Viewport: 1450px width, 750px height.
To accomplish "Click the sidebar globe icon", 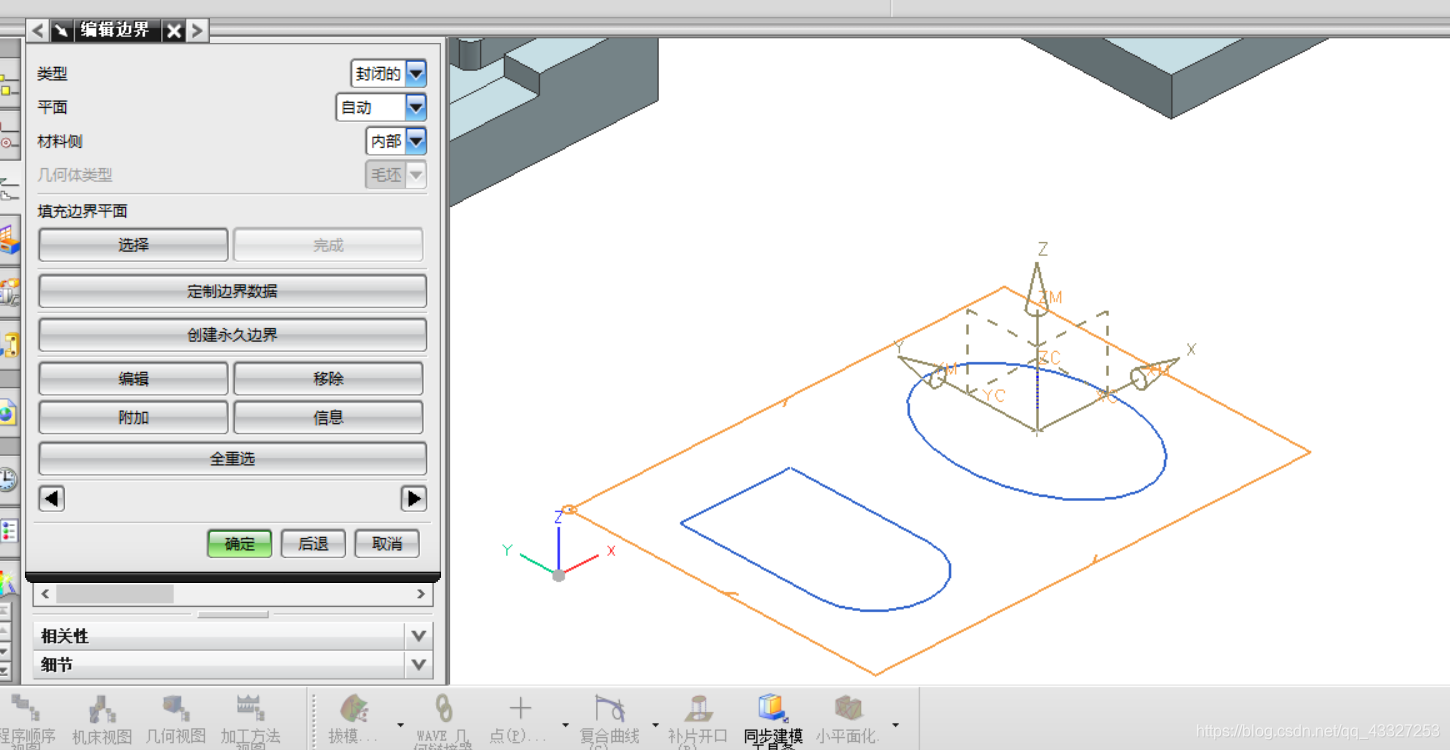I will point(8,412).
